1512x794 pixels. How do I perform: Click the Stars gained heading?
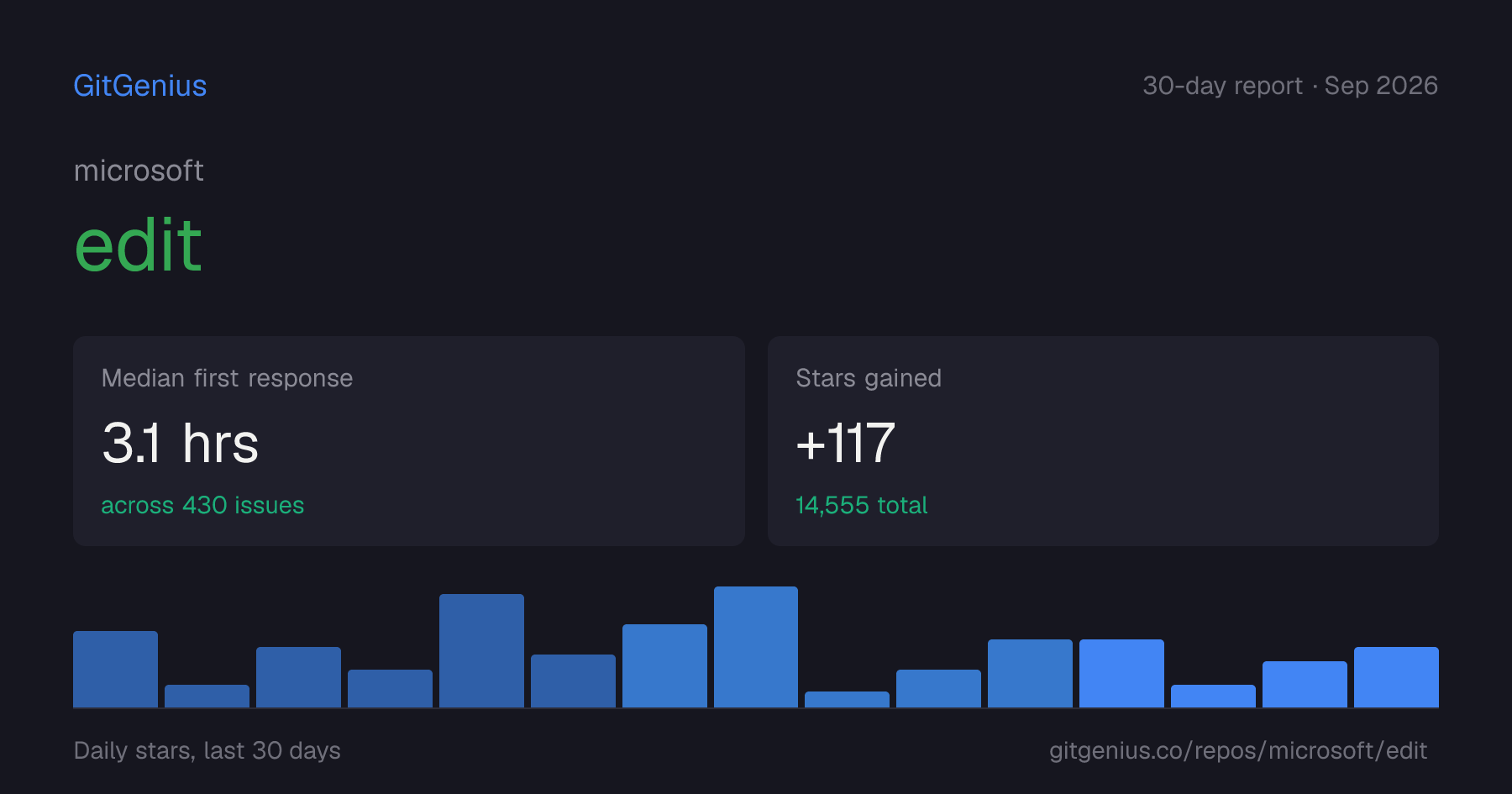pos(869,378)
